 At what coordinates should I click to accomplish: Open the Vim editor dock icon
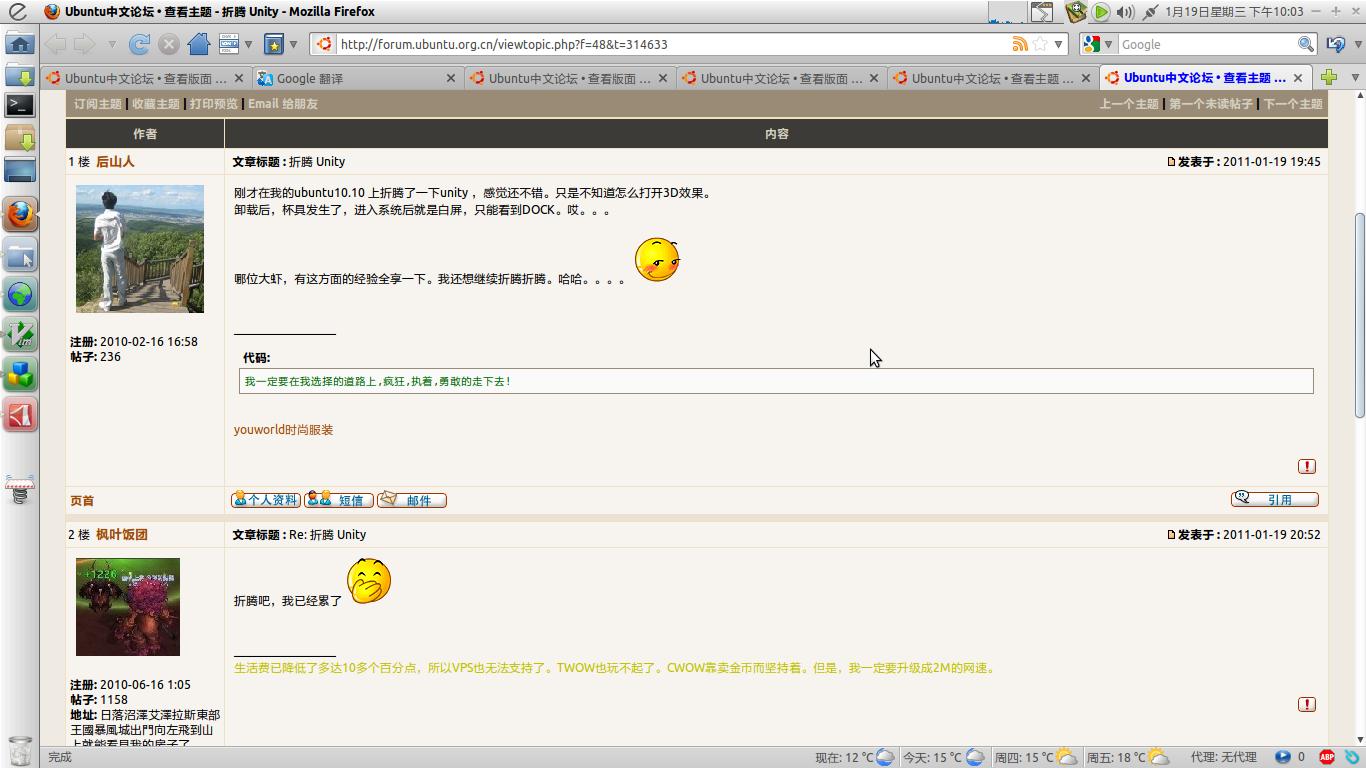[x=20, y=334]
